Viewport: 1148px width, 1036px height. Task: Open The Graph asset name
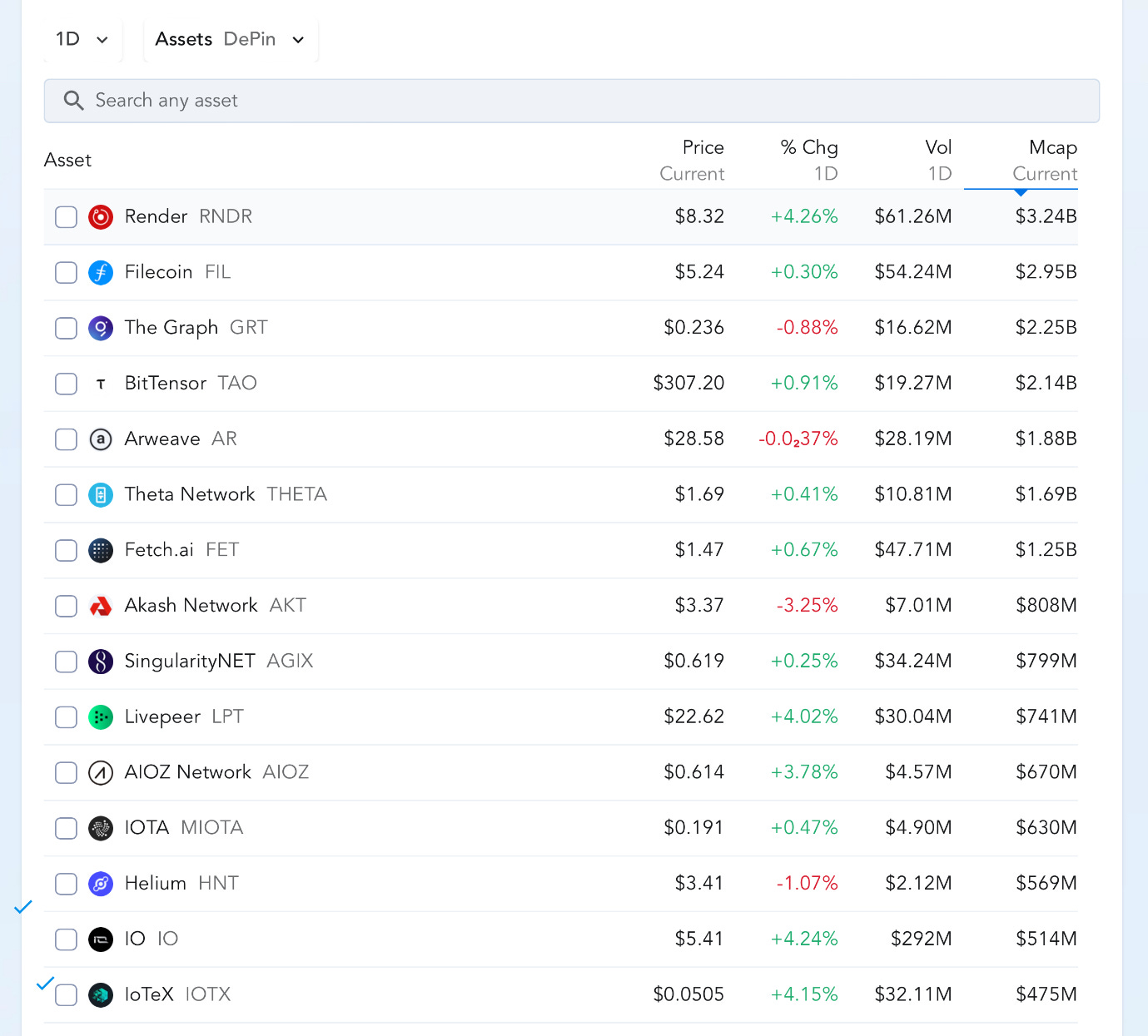coord(171,328)
